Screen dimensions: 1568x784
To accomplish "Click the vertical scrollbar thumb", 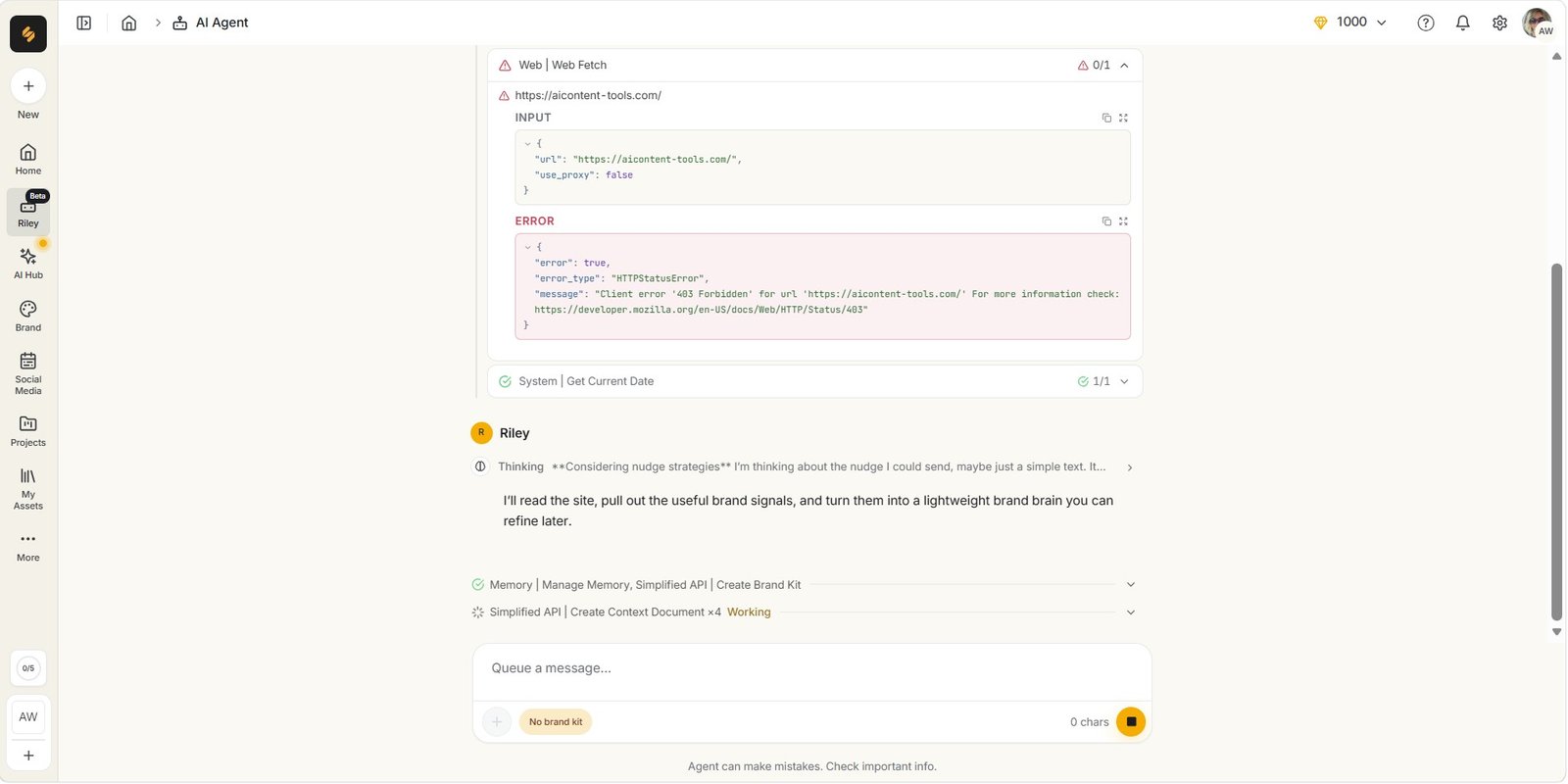I will (x=1556, y=441).
